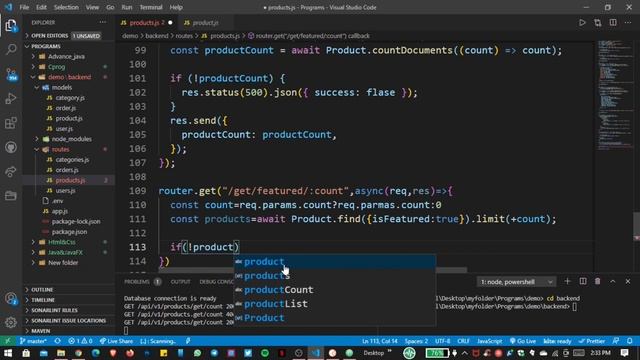
Task: Open Windows Start menu
Action: [8, 353]
